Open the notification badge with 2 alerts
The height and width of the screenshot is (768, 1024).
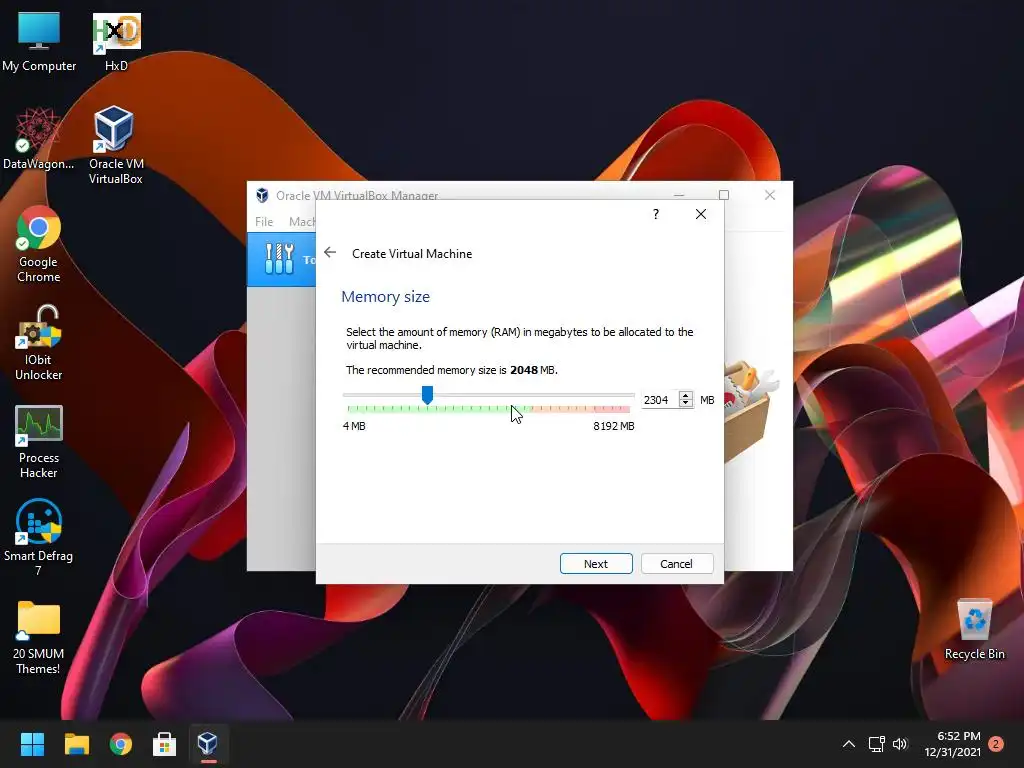(996, 744)
